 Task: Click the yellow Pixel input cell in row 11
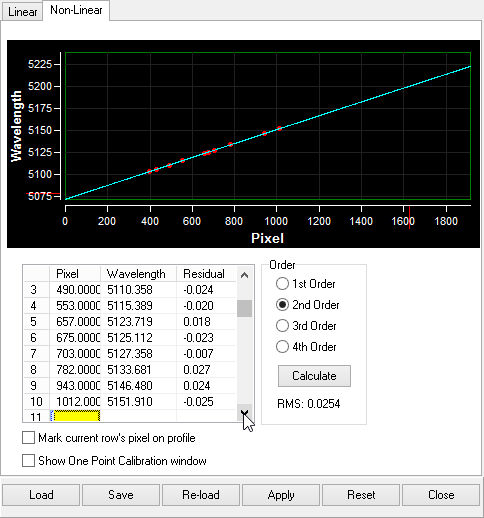click(77, 416)
